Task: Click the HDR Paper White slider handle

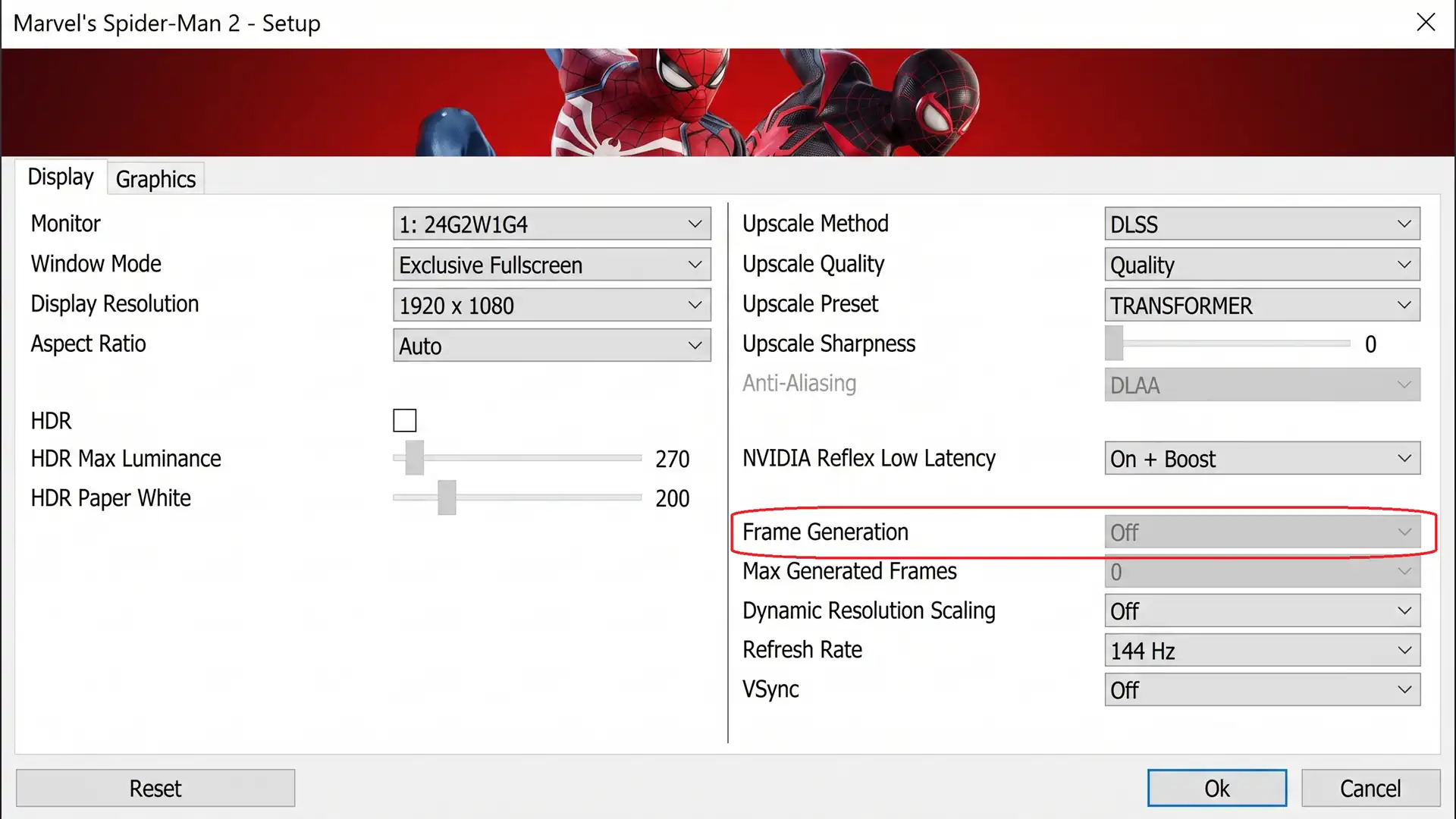Action: [447, 497]
